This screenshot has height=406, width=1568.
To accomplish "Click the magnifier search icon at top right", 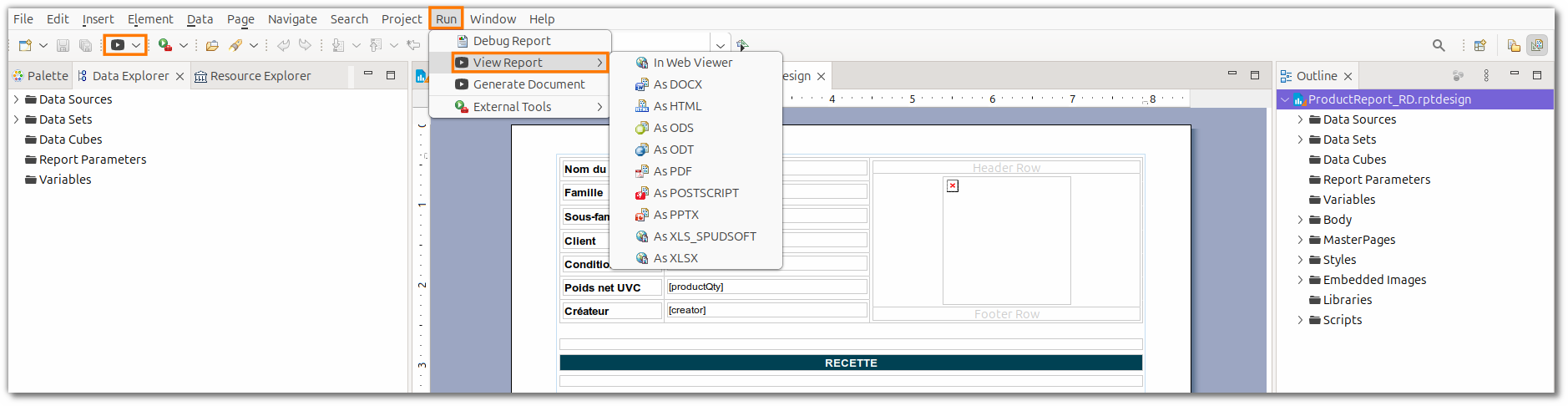I will [1439, 45].
